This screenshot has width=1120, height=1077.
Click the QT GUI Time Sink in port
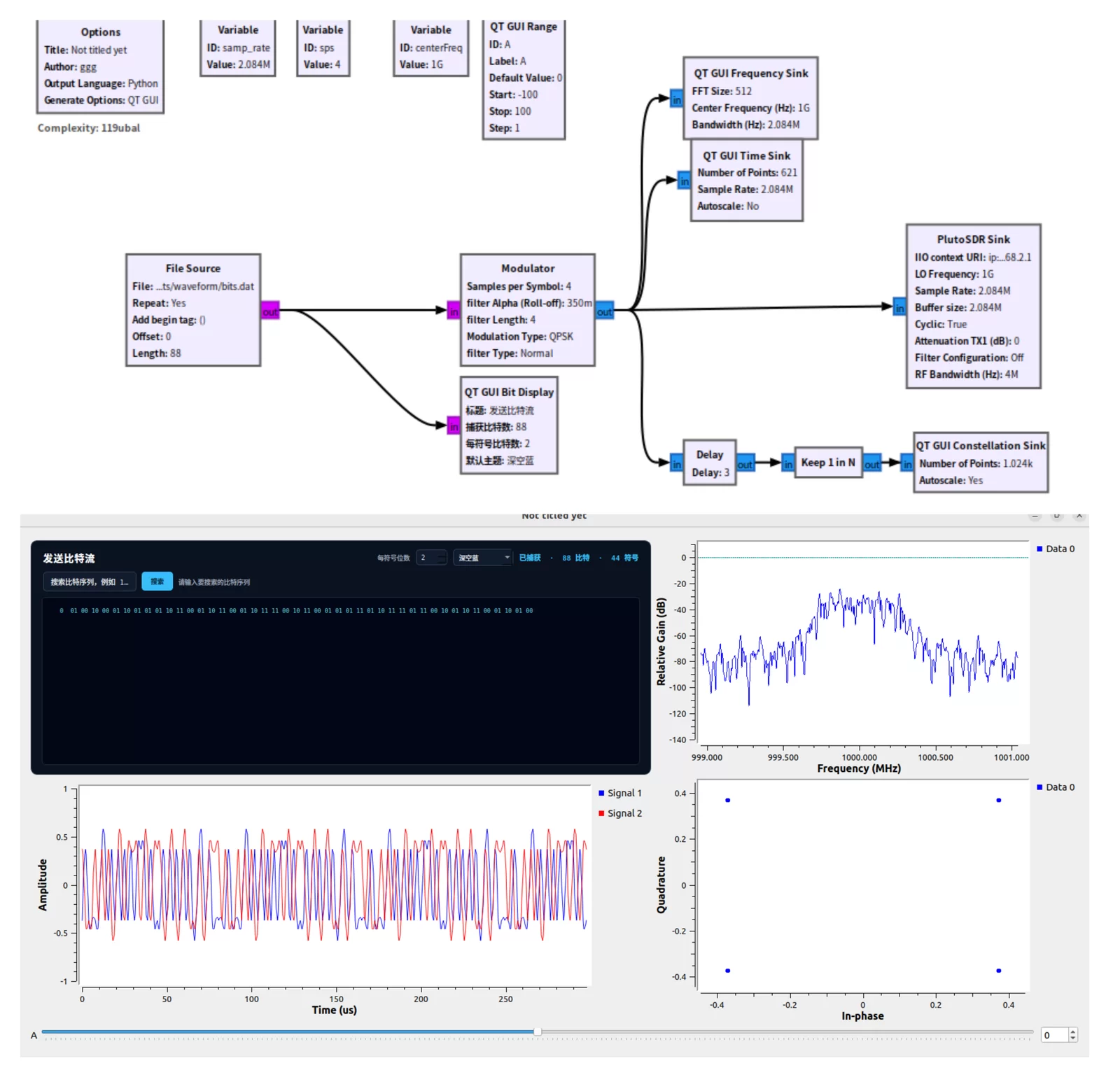pos(685,181)
